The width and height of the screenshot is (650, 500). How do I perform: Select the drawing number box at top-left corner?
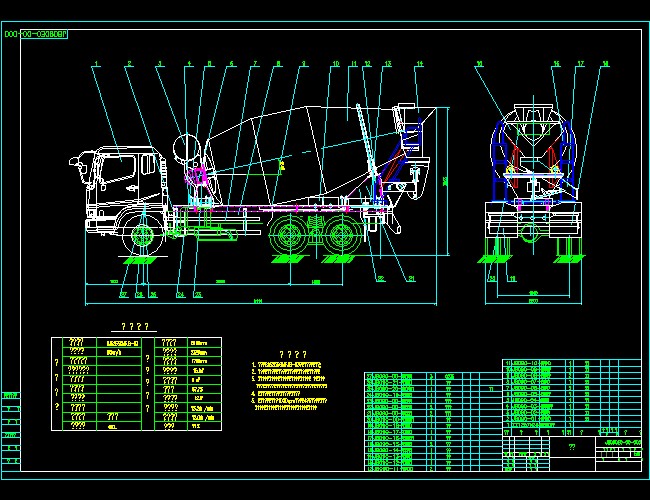(35, 34)
